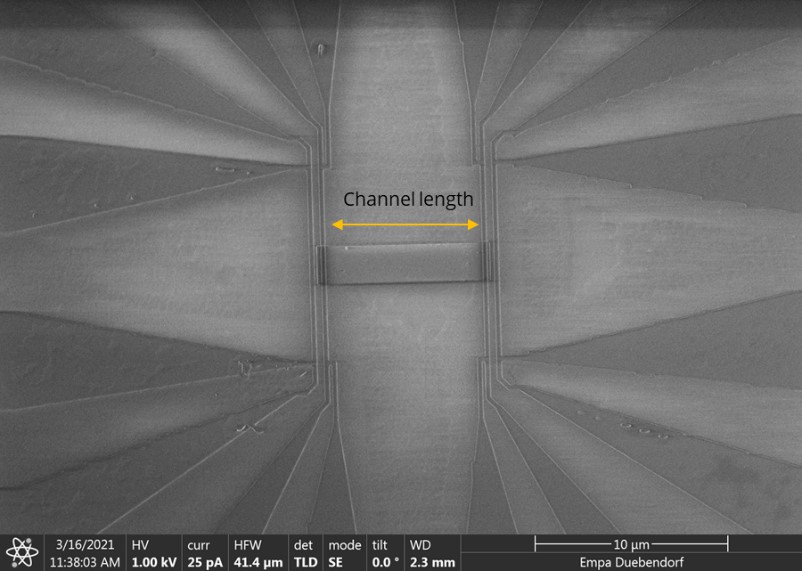Click the 2.3 mm working distance value

[432, 562]
